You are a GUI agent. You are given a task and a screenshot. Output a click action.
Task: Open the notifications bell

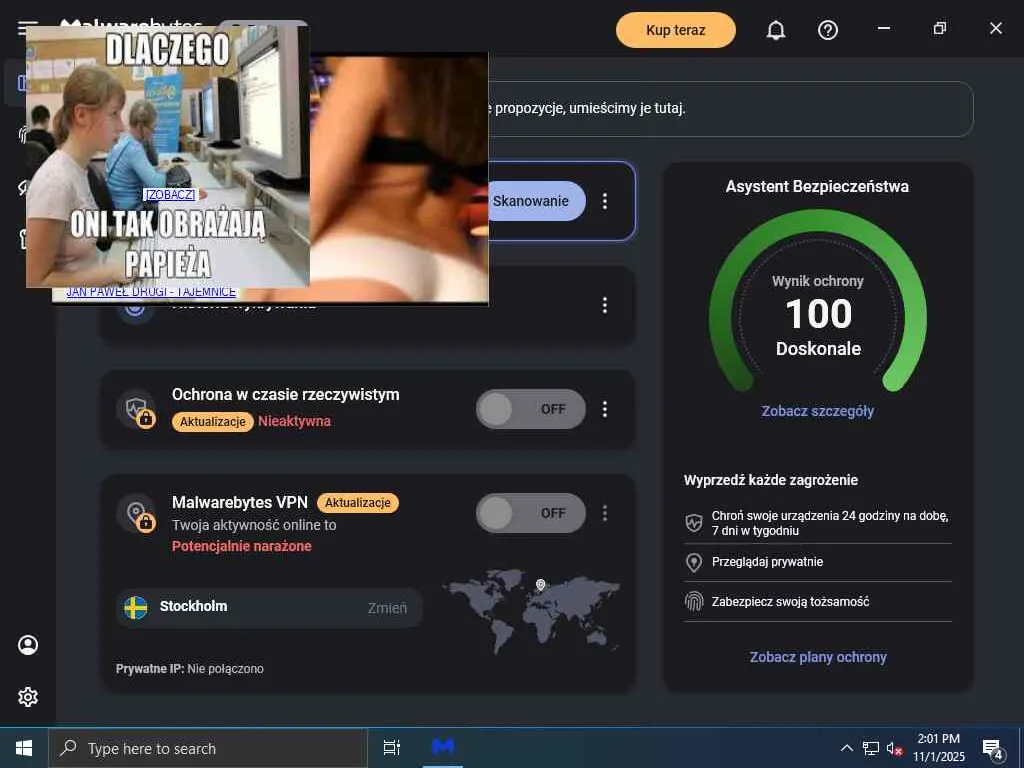[x=775, y=30]
